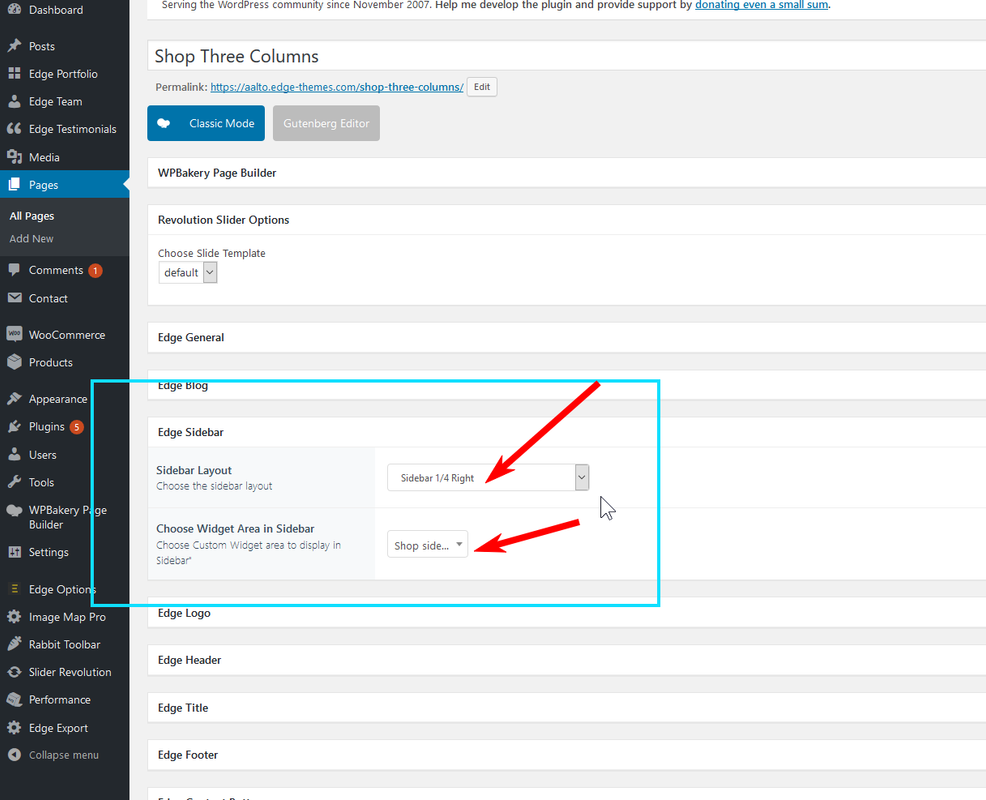The height and width of the screenshot is (800, 986).
Task: Click donating even a small sum link
Action: click(x=762, y=5)
